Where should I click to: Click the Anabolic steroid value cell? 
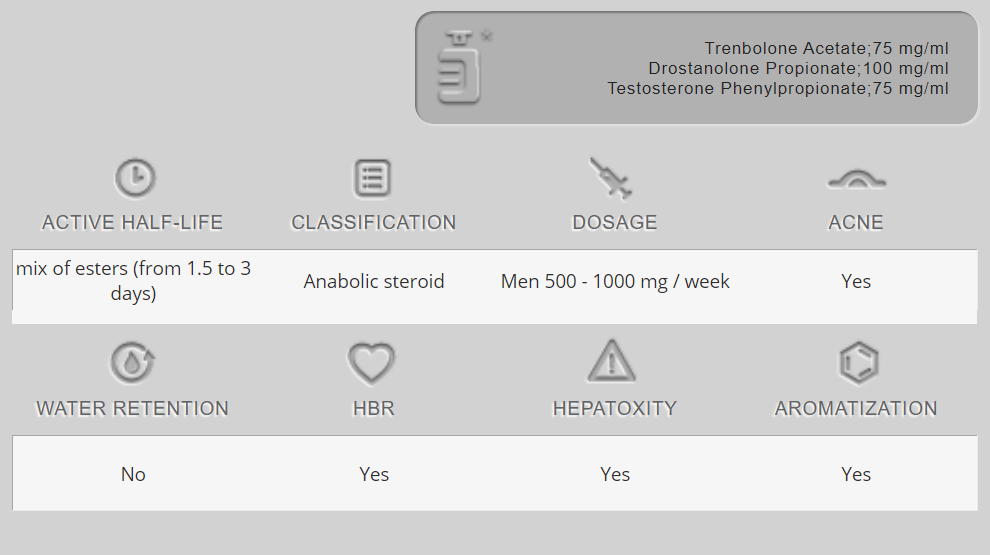tap(373, 281)
